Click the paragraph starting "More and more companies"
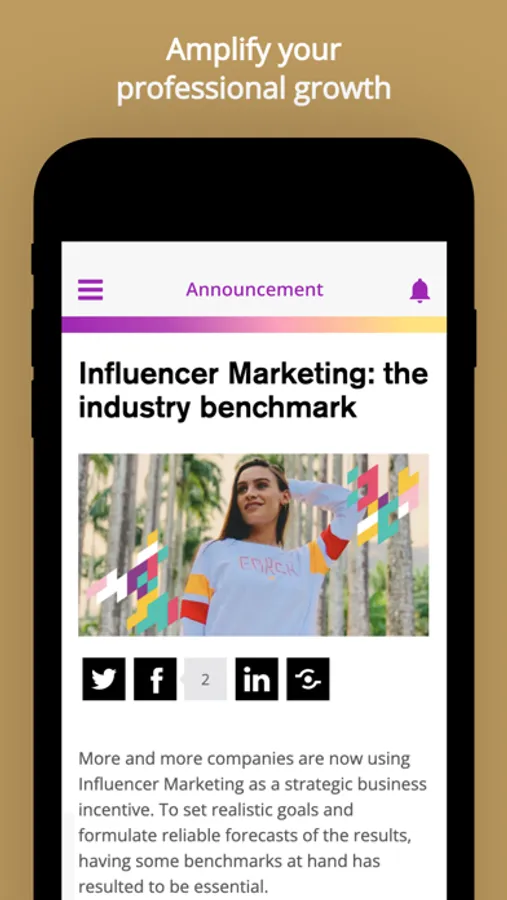 tap(253, 822)
